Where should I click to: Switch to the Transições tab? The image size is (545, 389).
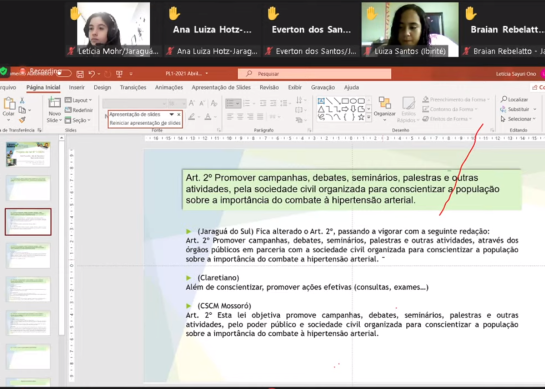coord(133,87)
